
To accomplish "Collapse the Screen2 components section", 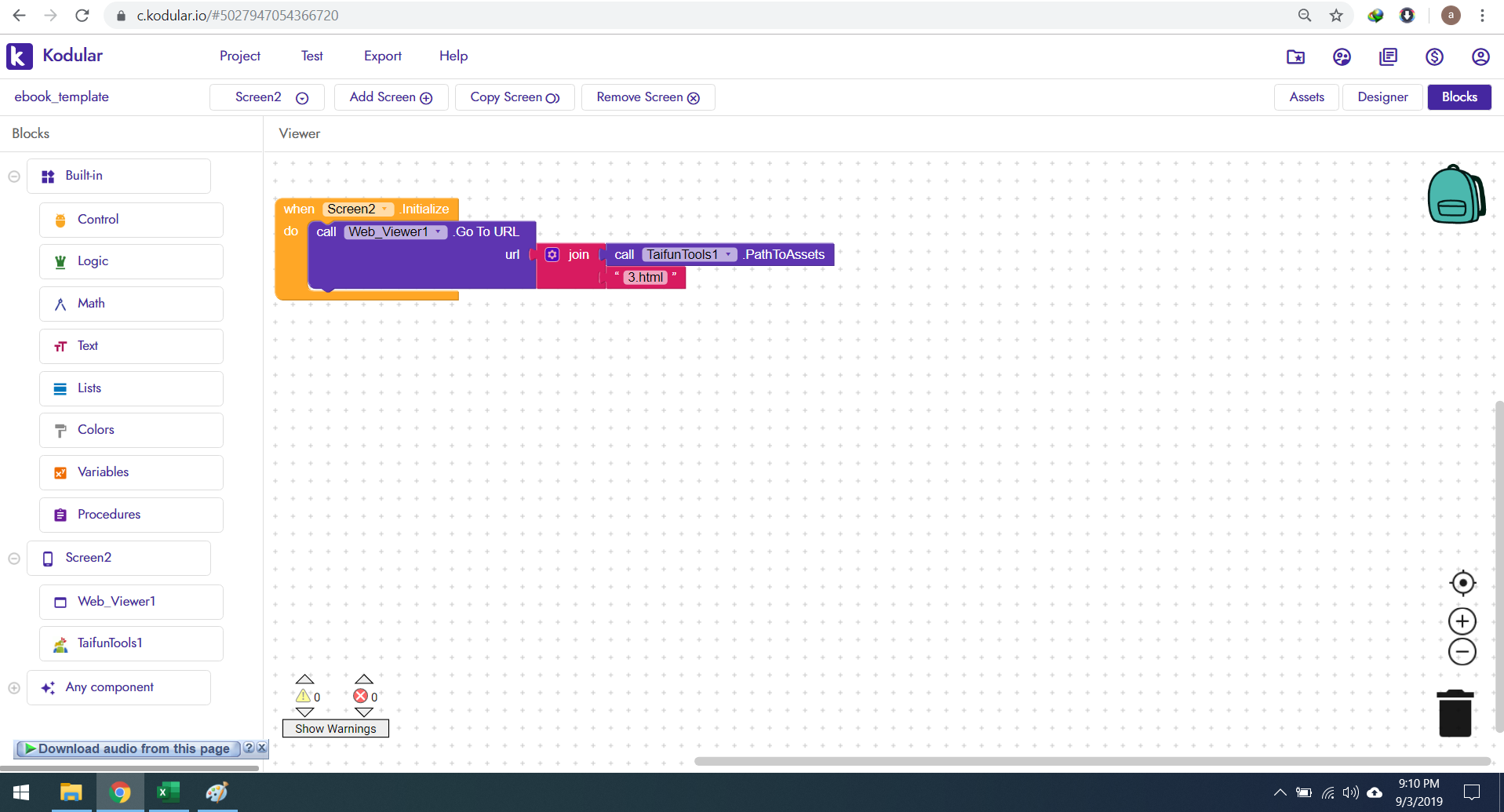I will (x=13, y=558).
